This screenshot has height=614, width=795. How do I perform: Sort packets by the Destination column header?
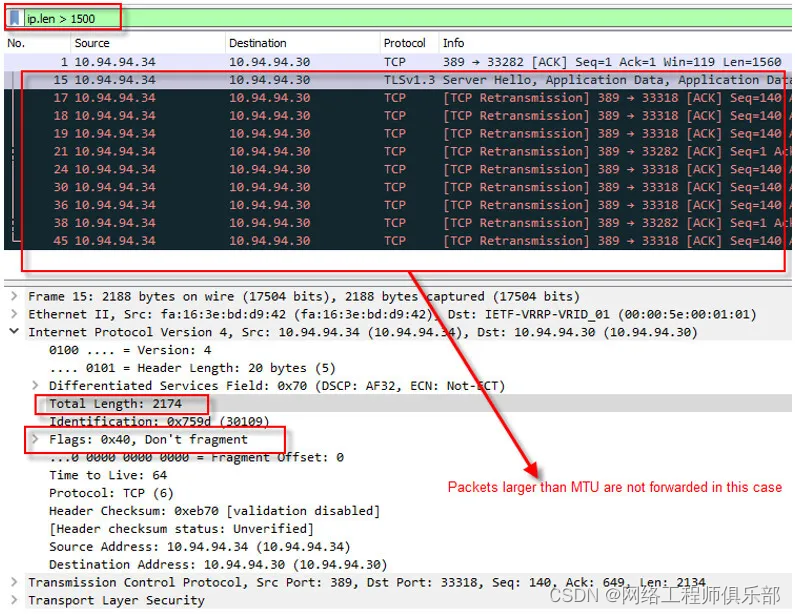pos(258,43)
